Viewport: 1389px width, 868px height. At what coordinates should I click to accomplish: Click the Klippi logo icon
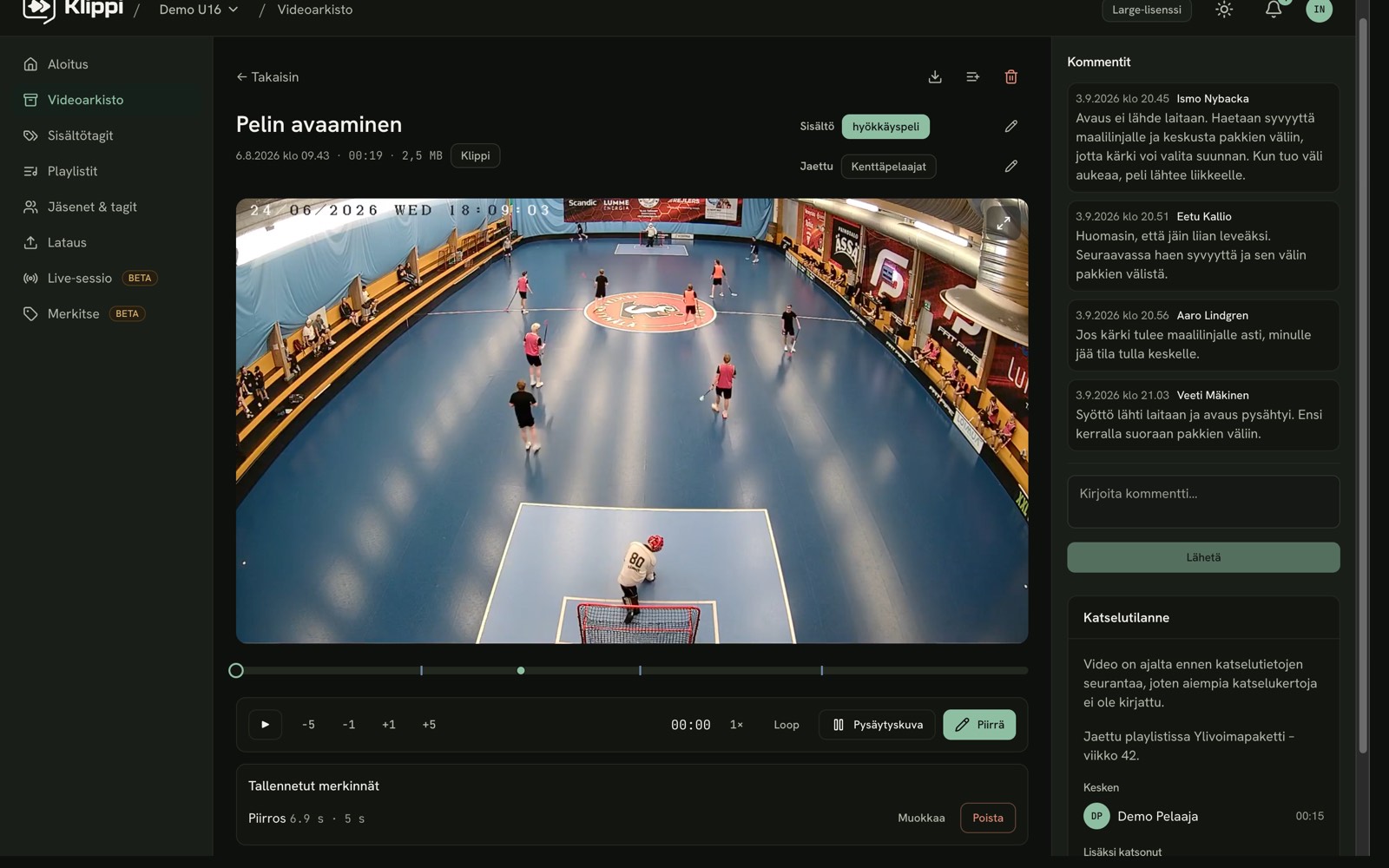[x=39, y=10]
